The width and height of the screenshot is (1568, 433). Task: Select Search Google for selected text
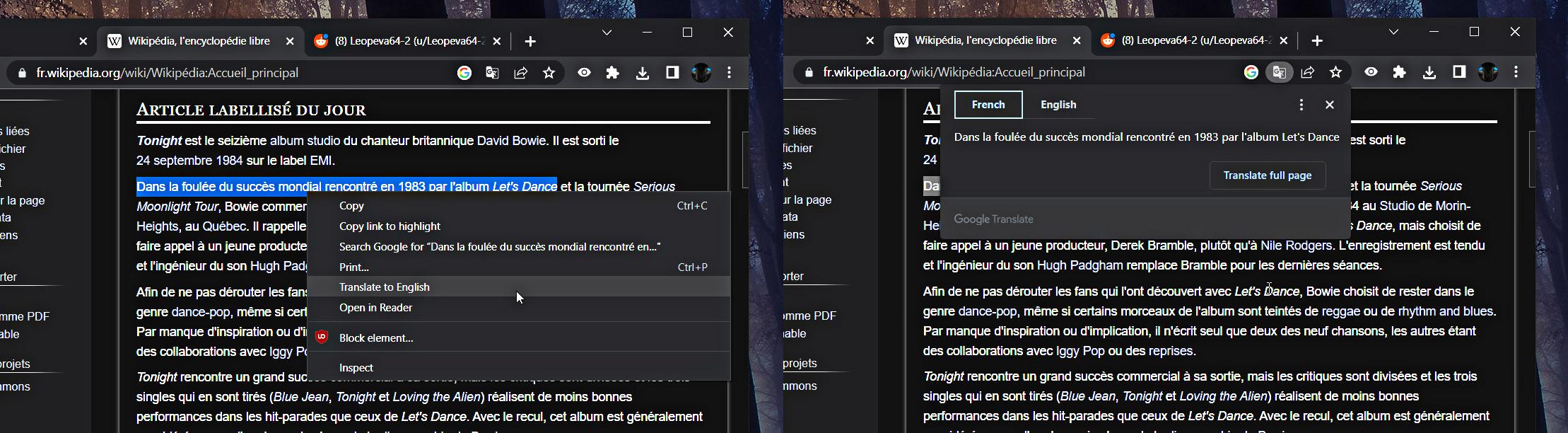pos(519,247)
